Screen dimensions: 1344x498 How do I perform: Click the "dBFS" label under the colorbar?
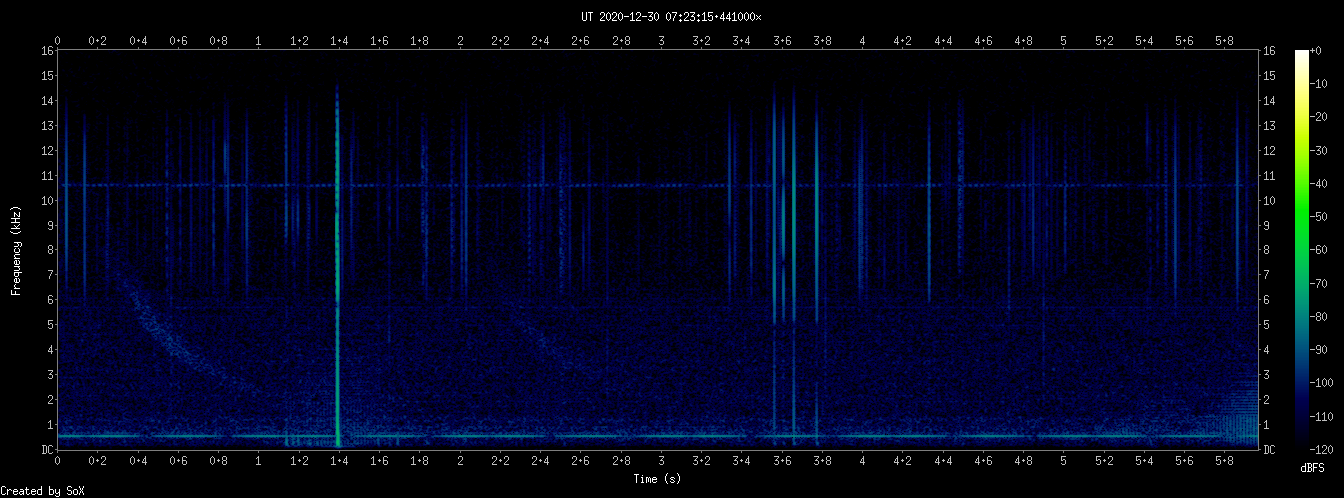tap(1313, 468)
